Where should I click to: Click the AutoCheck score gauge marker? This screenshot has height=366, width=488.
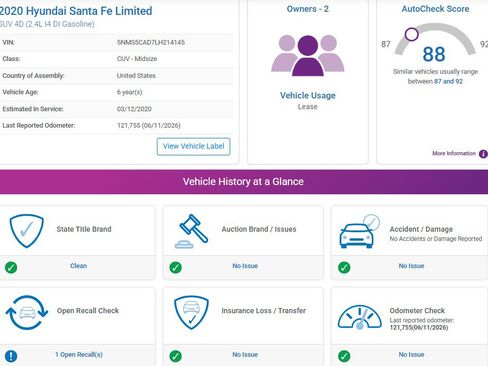(x=412, y=34)
